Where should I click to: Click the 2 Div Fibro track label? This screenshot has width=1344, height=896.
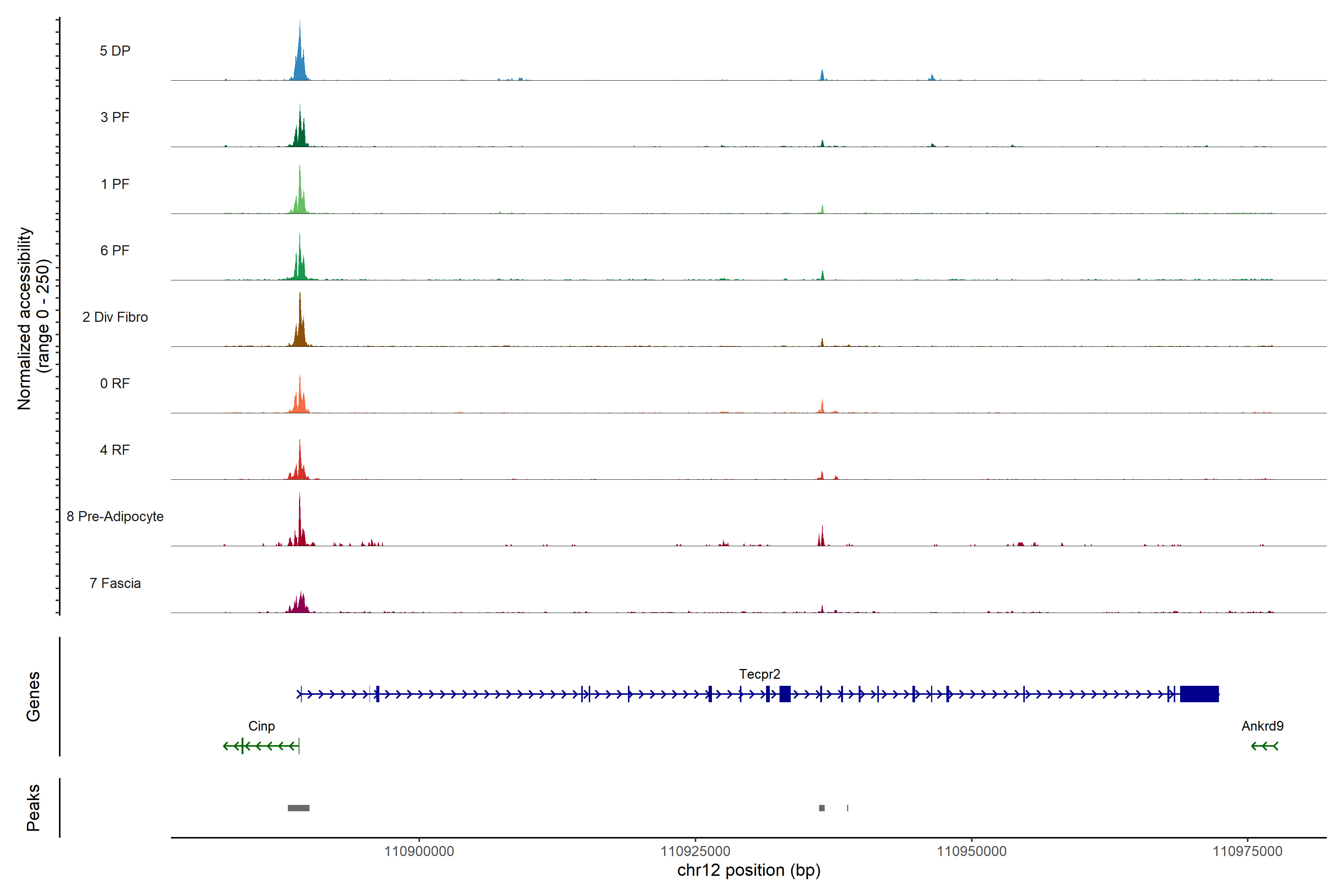coord(115,317)
